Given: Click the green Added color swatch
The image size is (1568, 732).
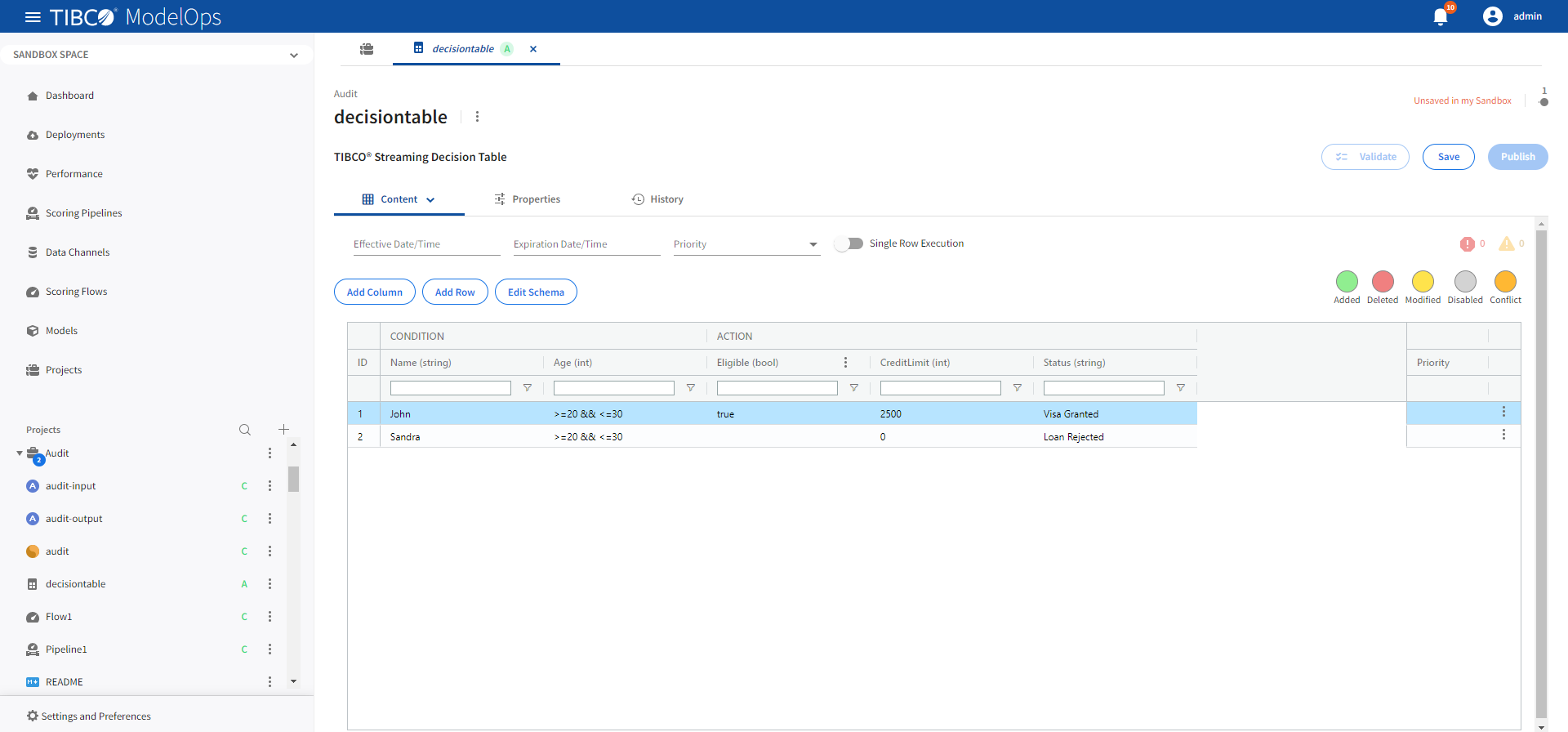Looking at the screenshot, I should point(1347,282).
